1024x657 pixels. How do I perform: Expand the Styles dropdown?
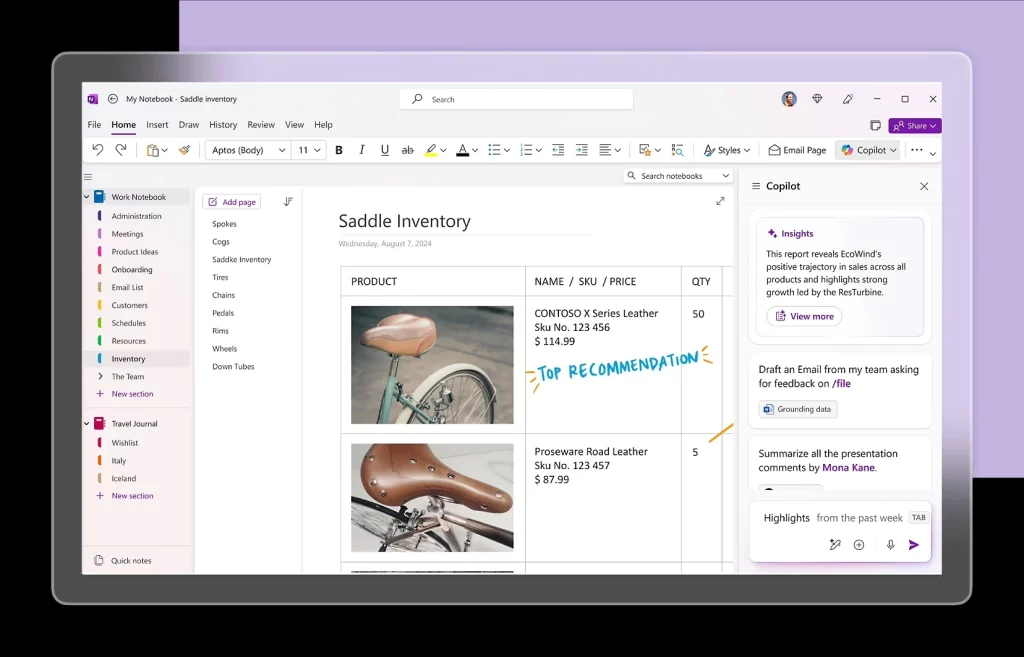click(726, 150)
